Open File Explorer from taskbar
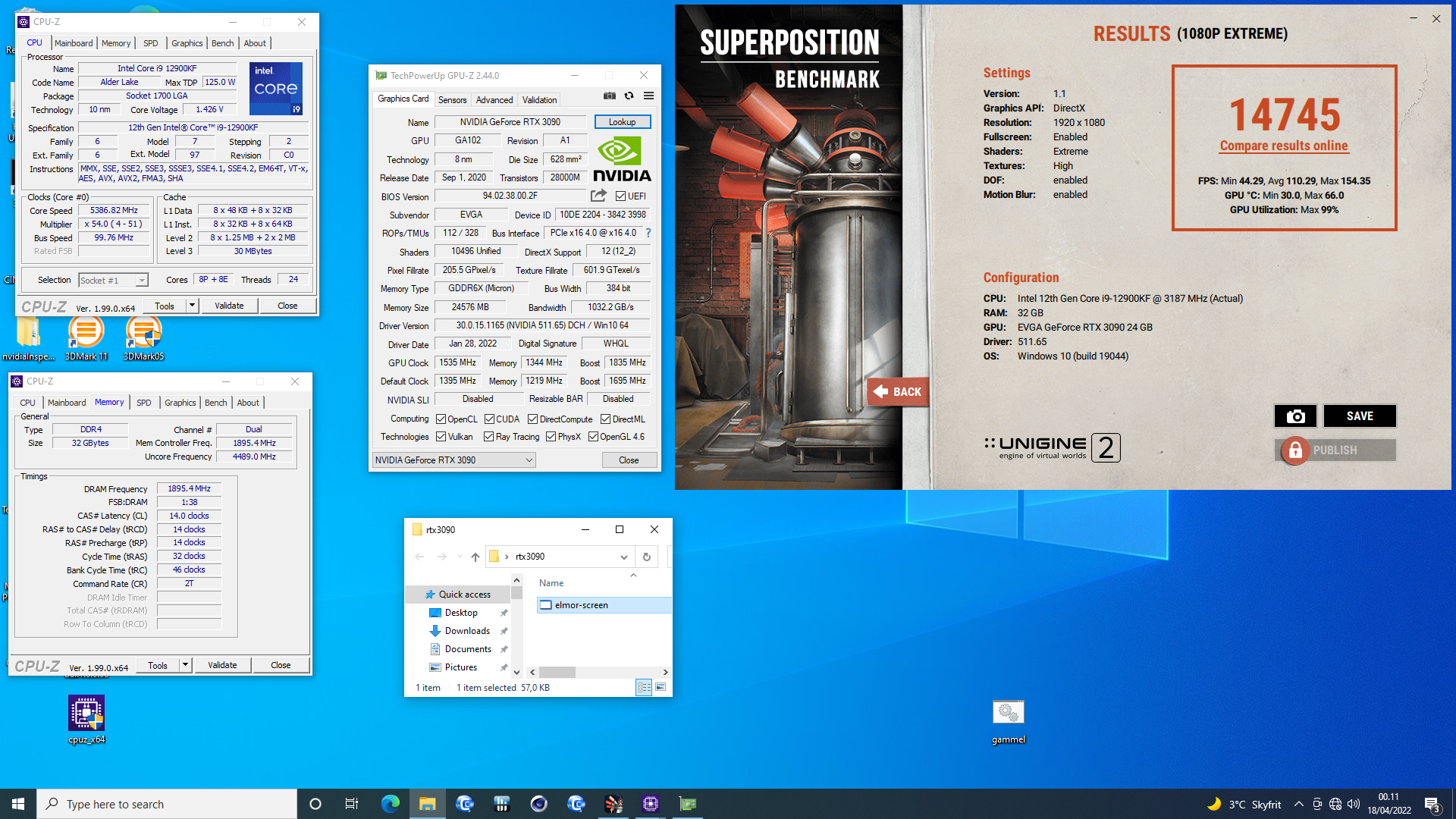 tap(428, 804)
